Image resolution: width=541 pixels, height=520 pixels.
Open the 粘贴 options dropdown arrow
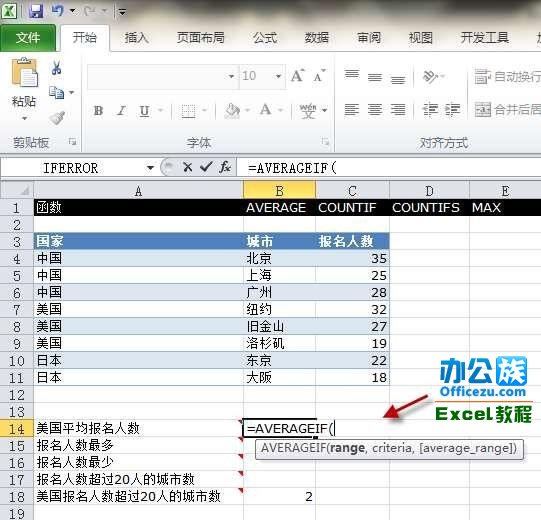click(24, 119)
